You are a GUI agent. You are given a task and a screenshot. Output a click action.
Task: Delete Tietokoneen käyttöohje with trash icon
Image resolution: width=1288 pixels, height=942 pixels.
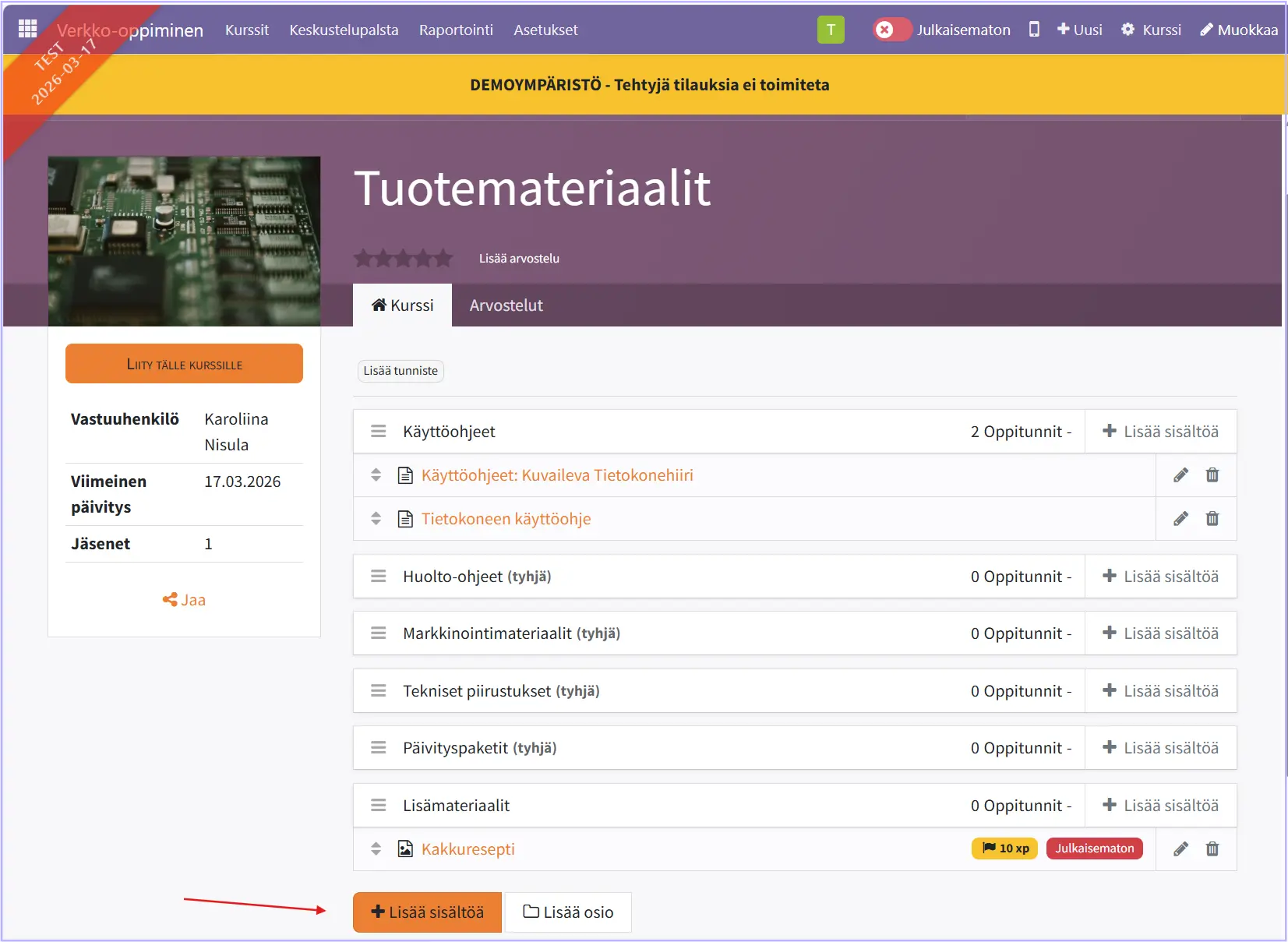point(1212,519)
